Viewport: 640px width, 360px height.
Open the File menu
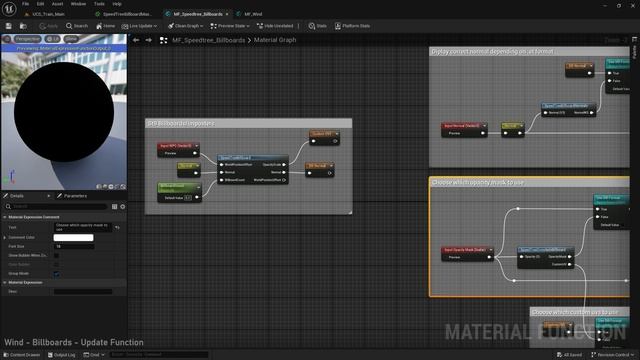click(25, 4)
